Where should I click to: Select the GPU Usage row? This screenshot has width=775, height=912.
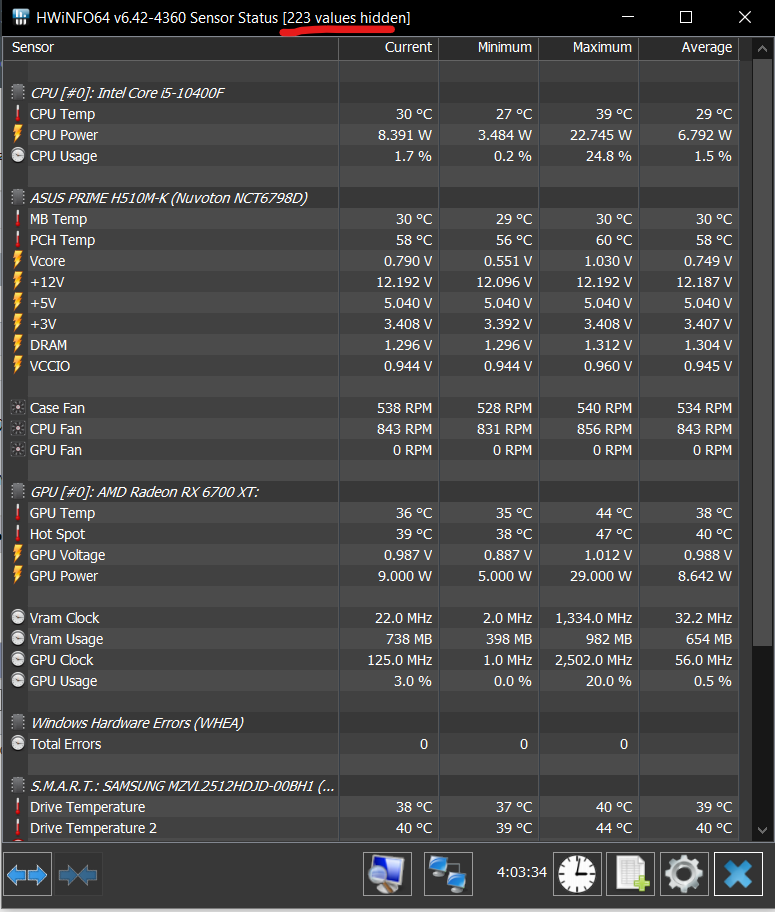point(371,681)
